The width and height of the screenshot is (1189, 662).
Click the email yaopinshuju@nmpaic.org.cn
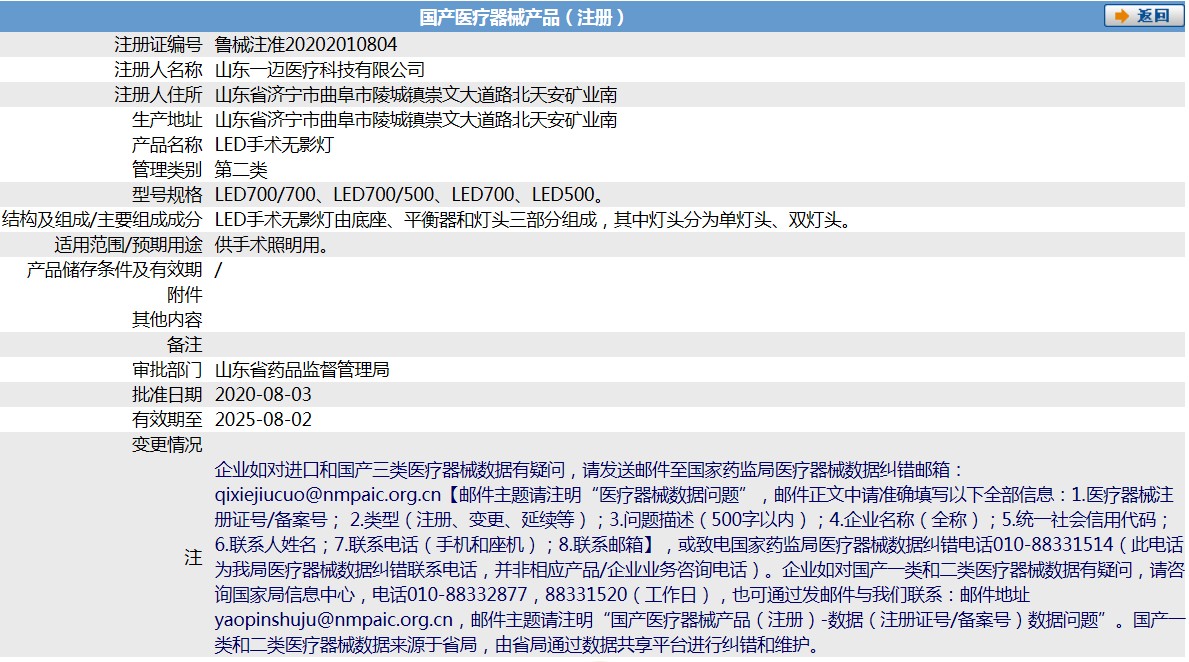[334, 620]
